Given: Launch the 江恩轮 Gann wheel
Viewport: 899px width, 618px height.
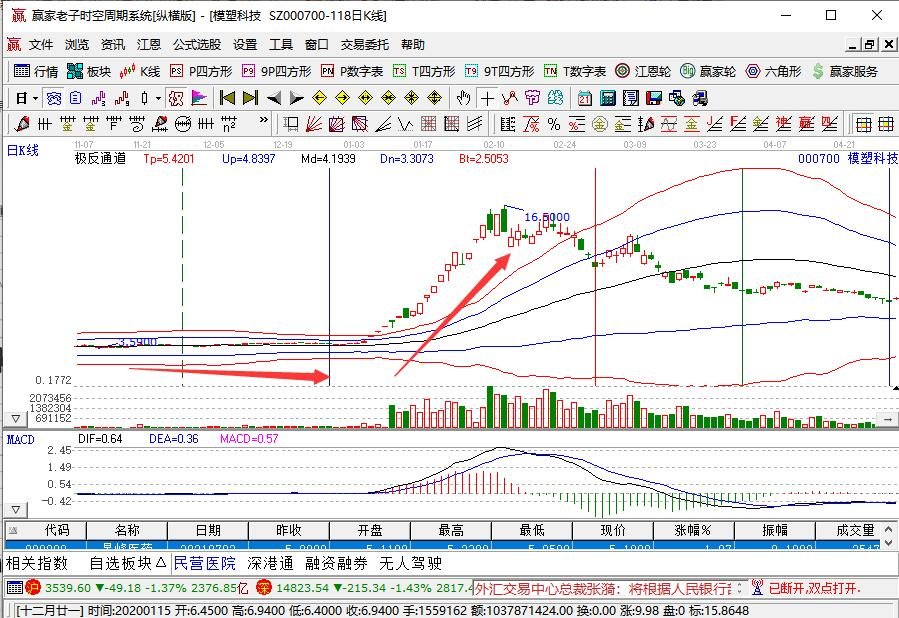Looking at the screenshot, I should coord(643,71).
